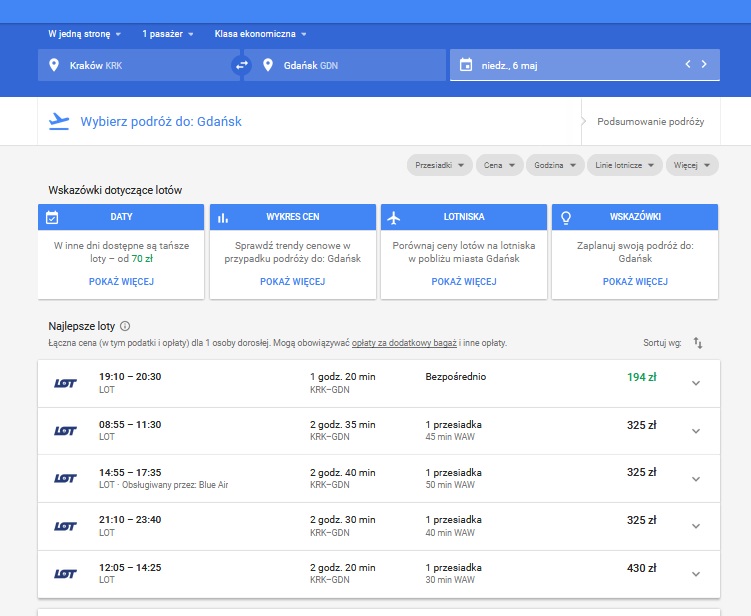
Task: Open the Podsumowanie podróży step
Action: (650, 122)
